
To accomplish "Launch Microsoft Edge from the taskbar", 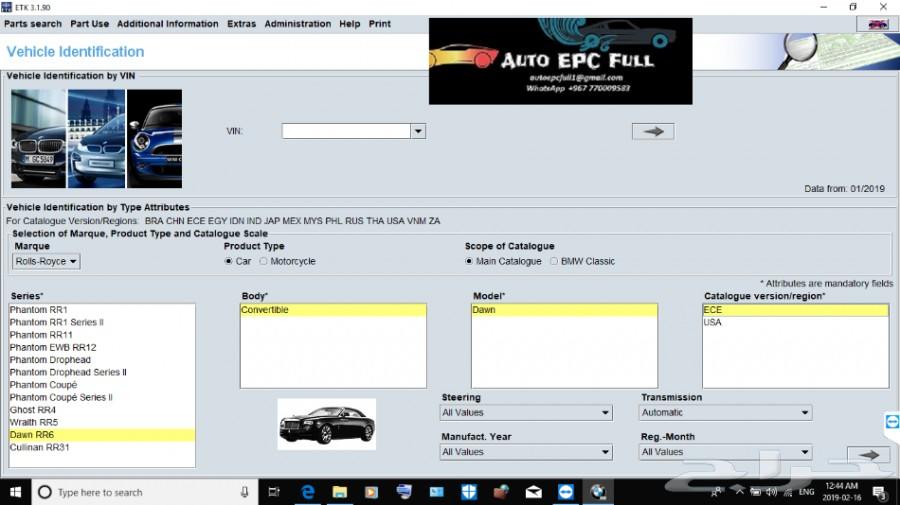I will click(308, 492).
